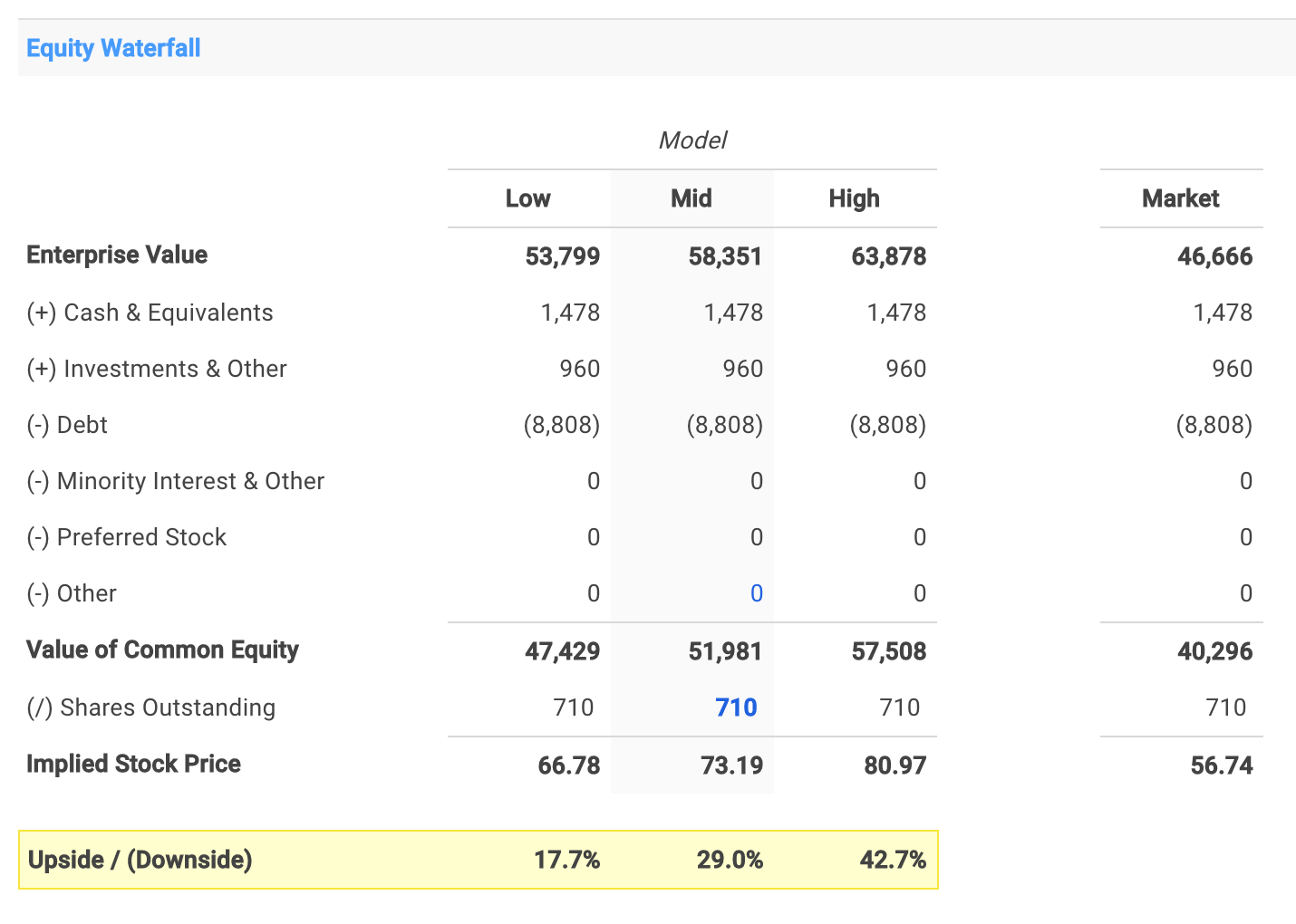This screenshot has width=1296, height=924.
Task: Click Mid common equity 51,981
Action: tap(726, 651)
